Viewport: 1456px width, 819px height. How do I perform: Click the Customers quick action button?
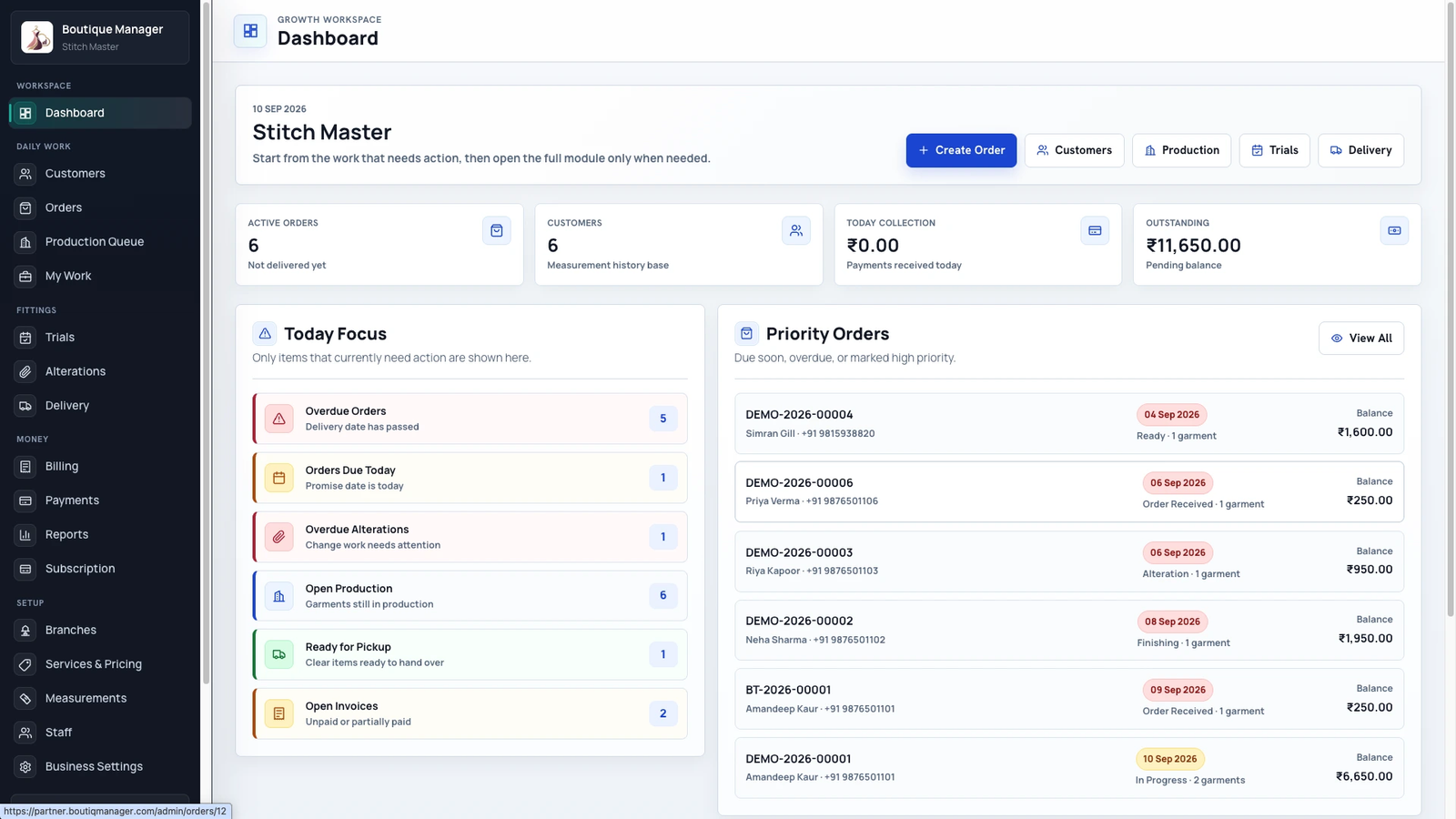tap(1074, 150)
